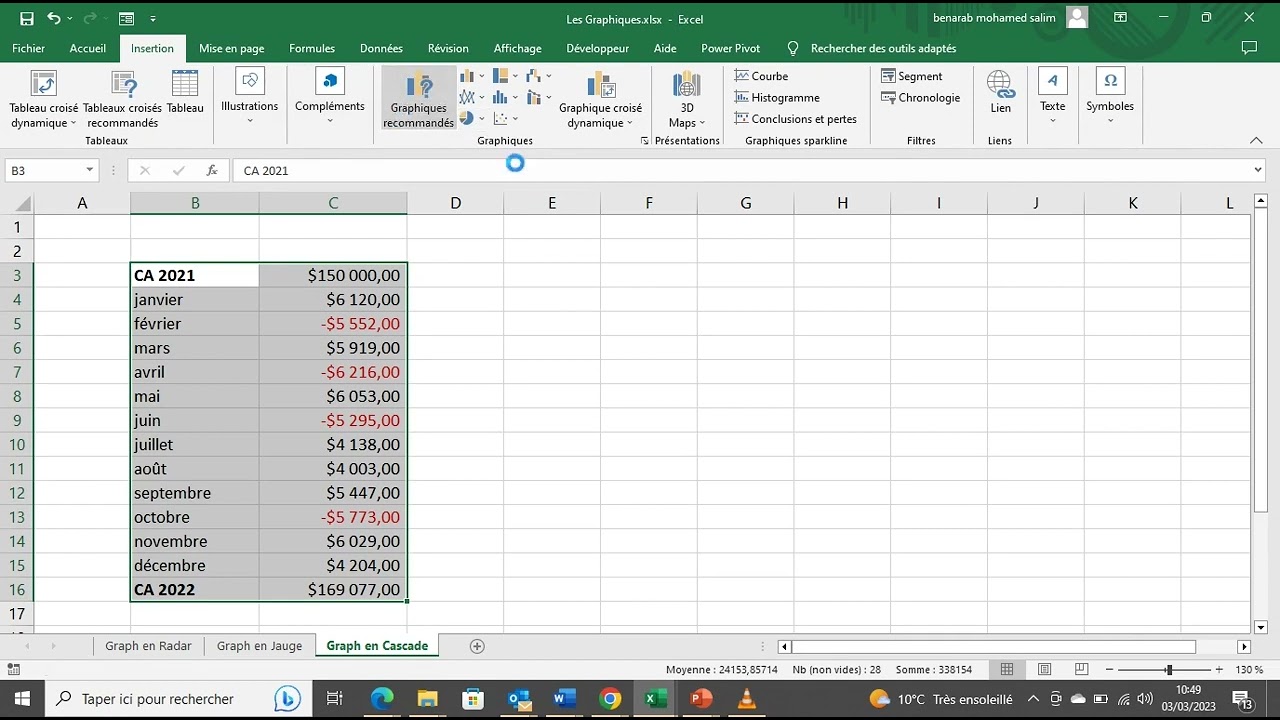1280x720 pixels.
Task: Open the Graph en Jauge sheet
Action: (259, 646)
